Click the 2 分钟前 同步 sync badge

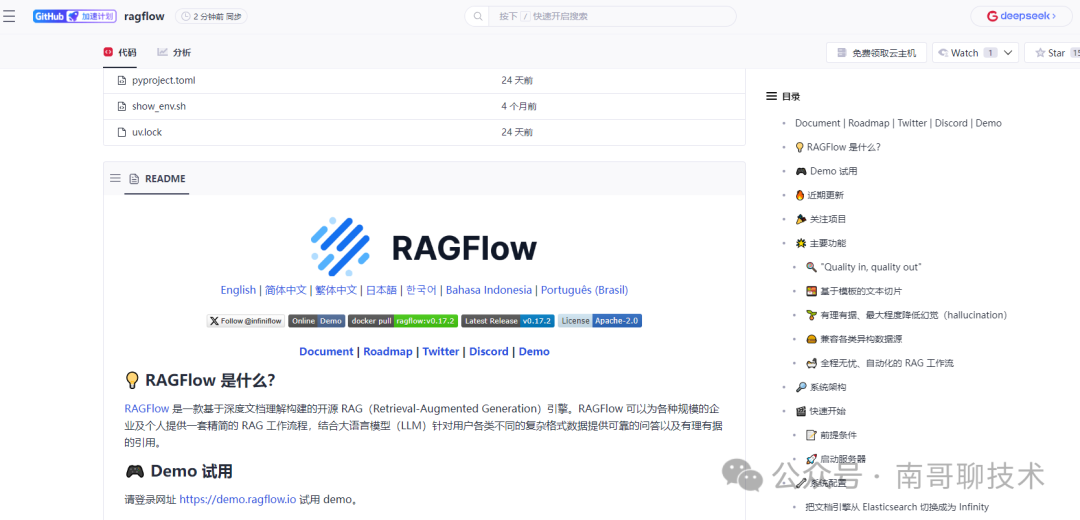click(211, 16)
